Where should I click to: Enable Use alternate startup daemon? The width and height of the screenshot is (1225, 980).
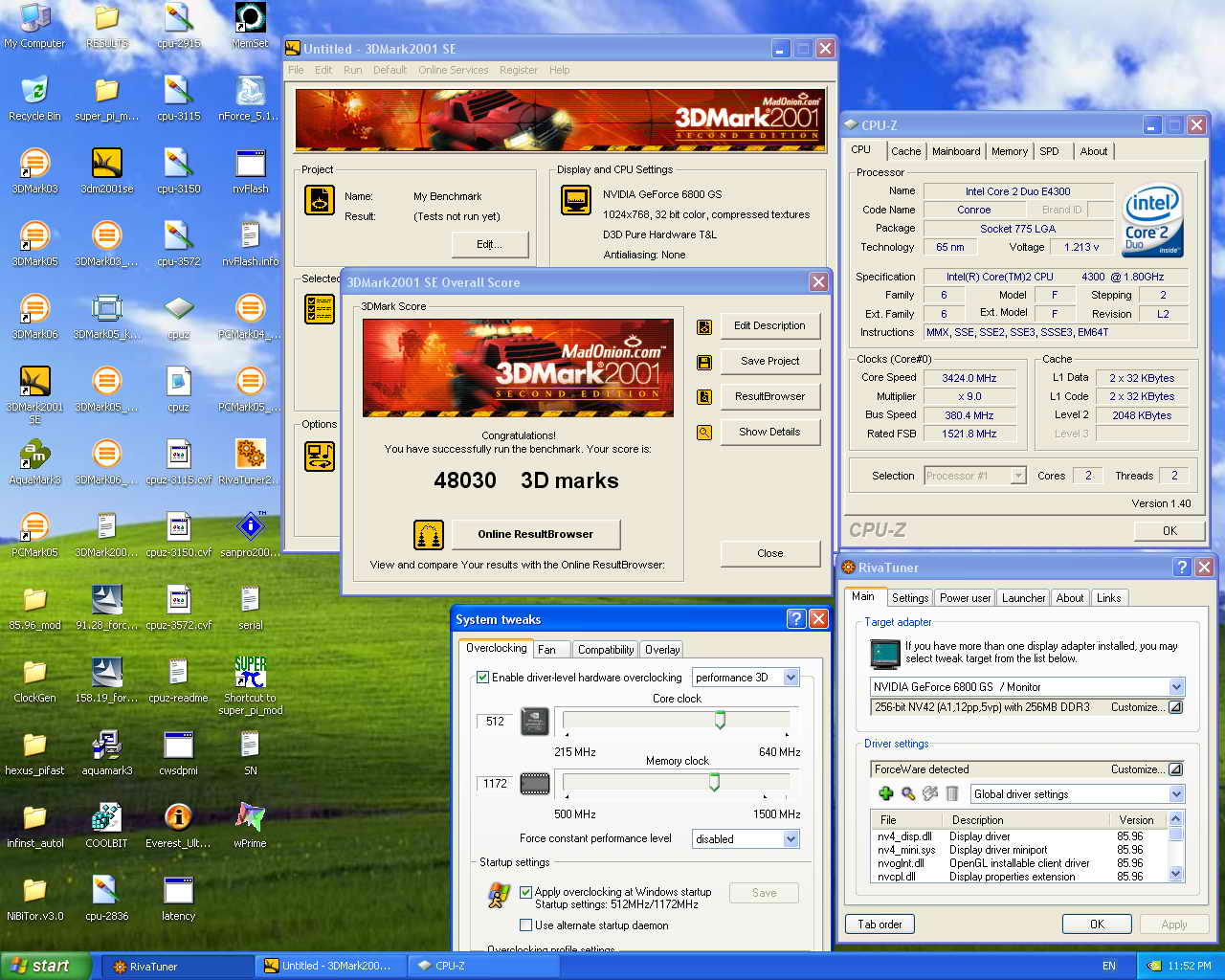(525, 925)
